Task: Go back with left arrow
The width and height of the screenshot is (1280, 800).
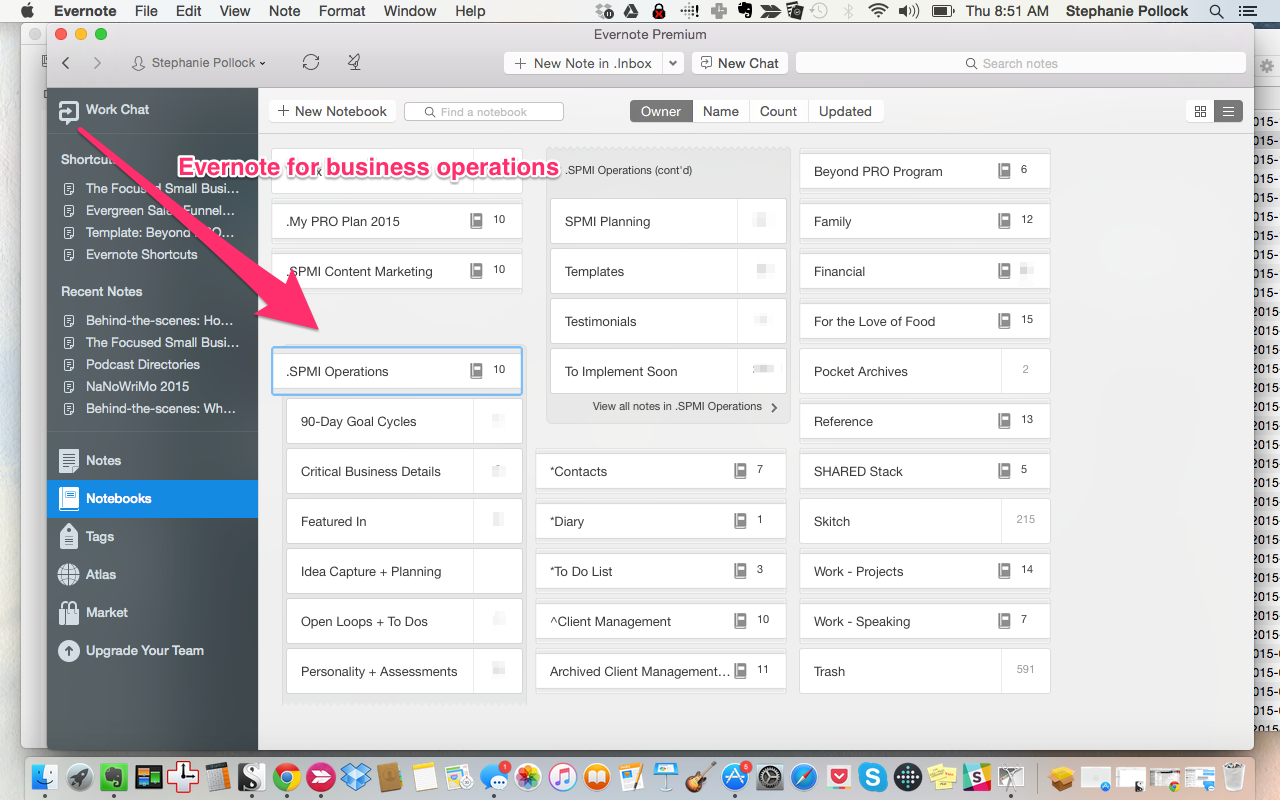Action: click(66, 63)
